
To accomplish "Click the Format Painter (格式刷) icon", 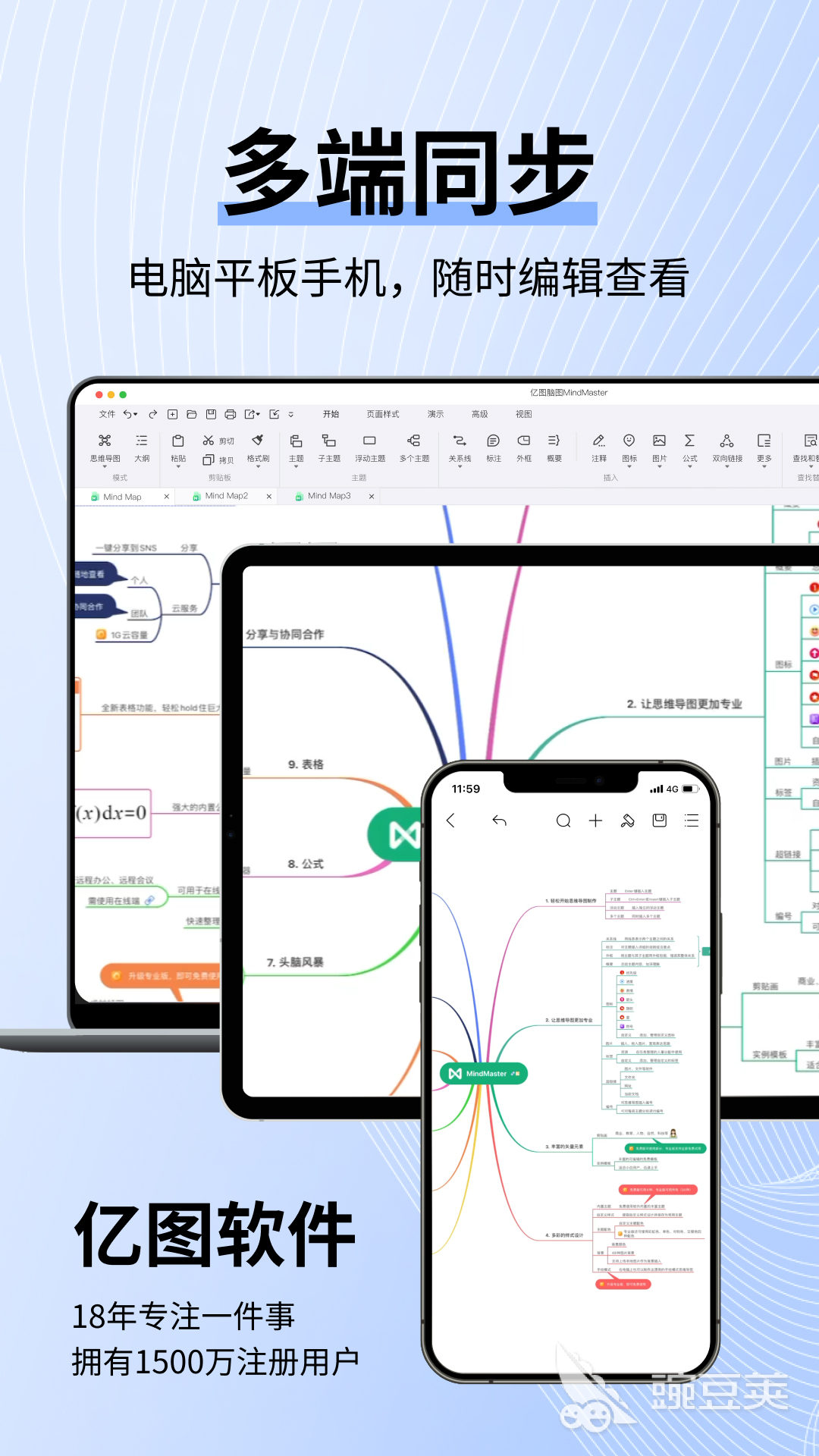I will coord(258,441).
